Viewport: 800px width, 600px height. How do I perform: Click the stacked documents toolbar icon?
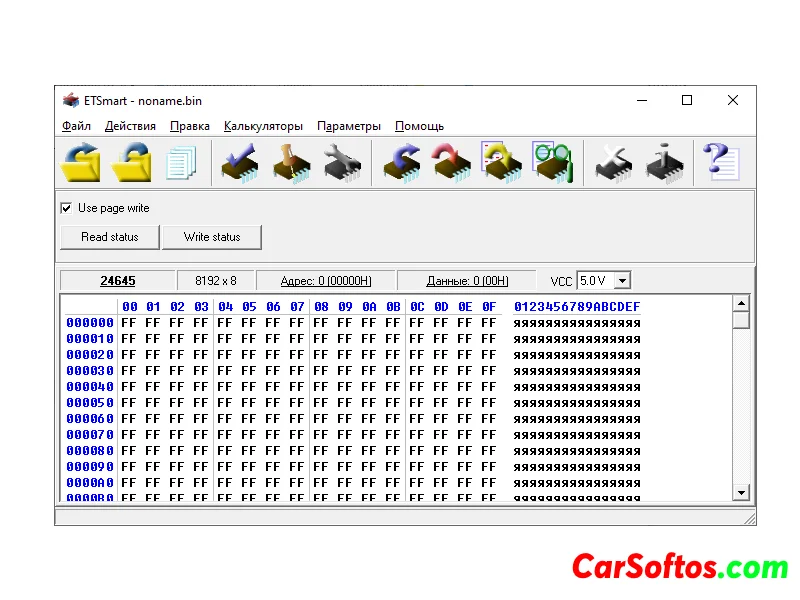[x=181, y=162]
